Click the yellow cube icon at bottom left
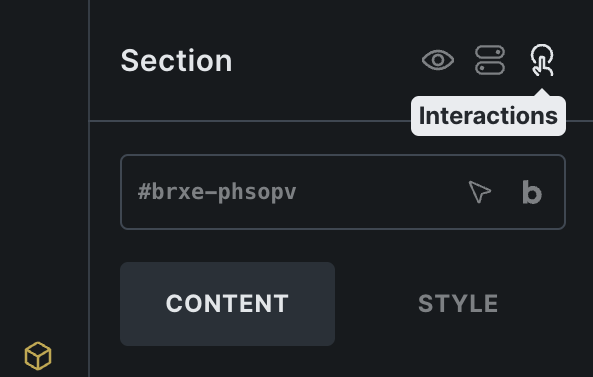The height and width of the screenshot is (377, 593). [x=38, y=356]
